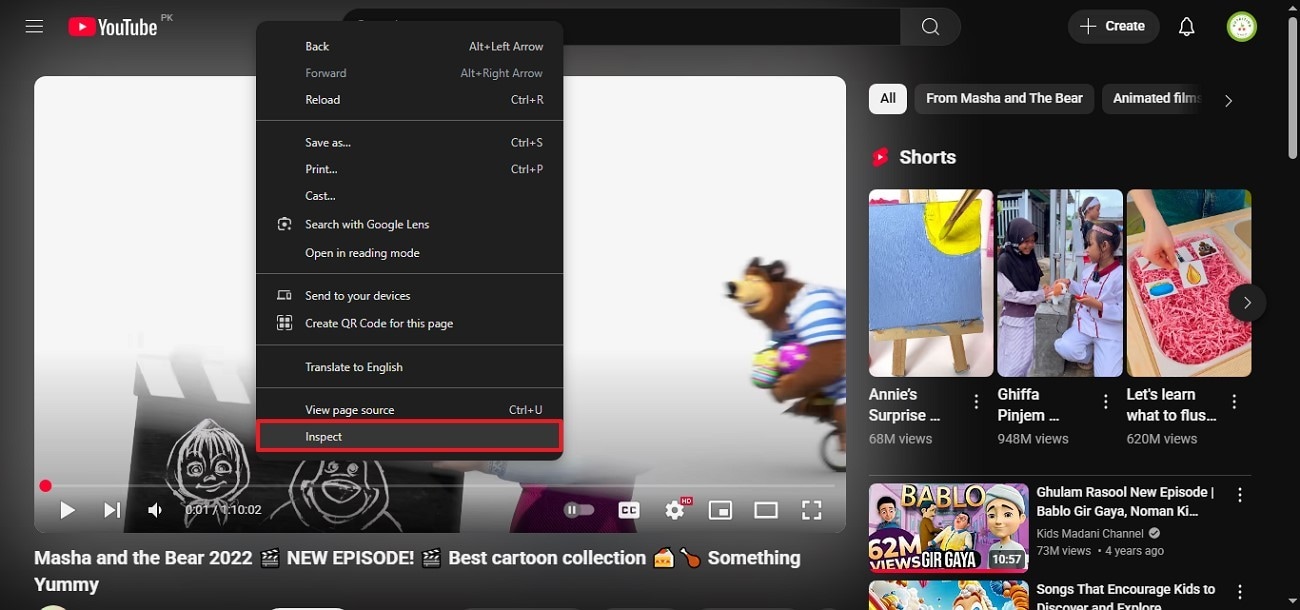
Task: Open Kids Madani Channel link
Action: click(x=1090, y=534)
